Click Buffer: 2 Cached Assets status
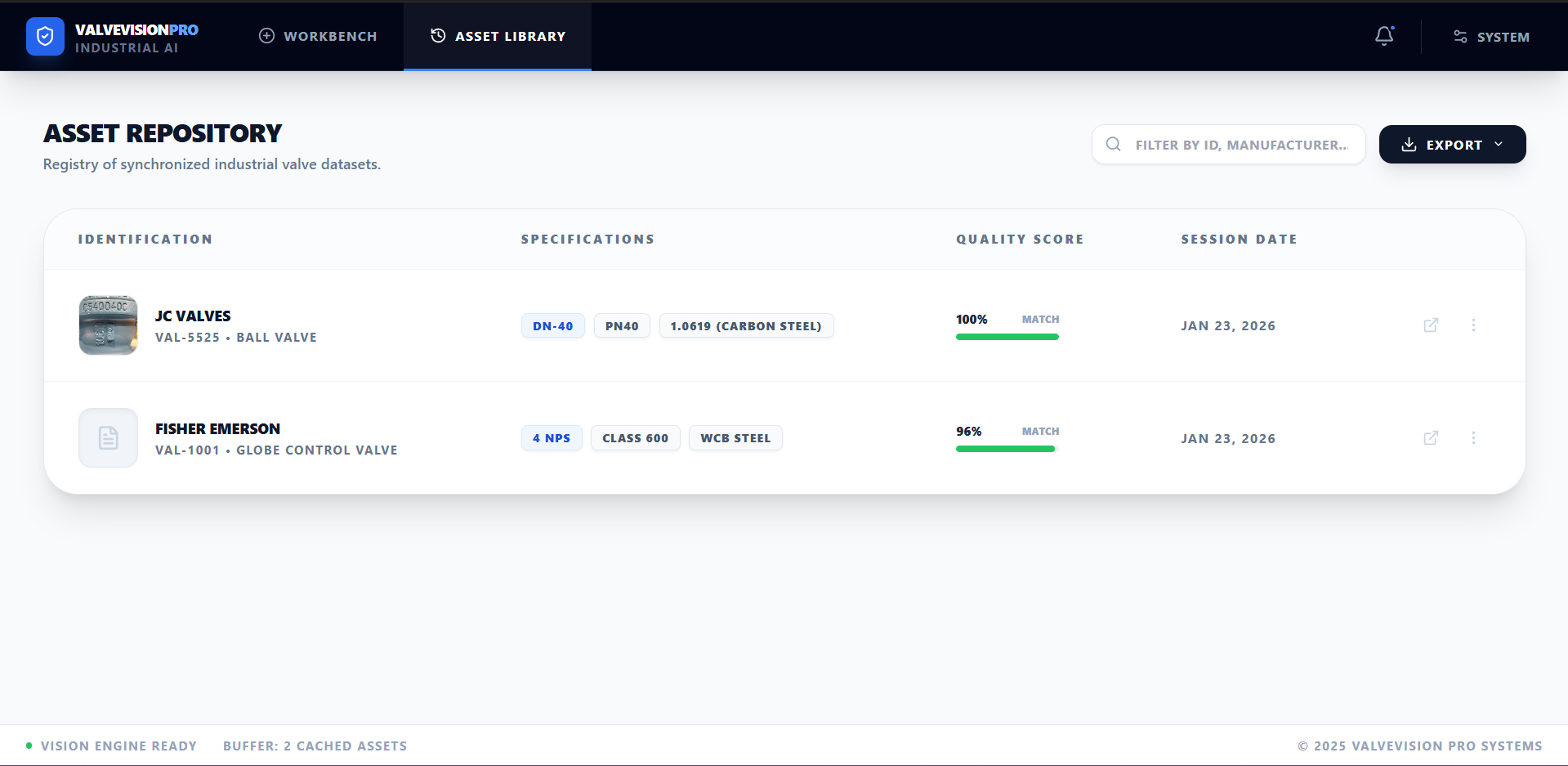 pos(315,746)
